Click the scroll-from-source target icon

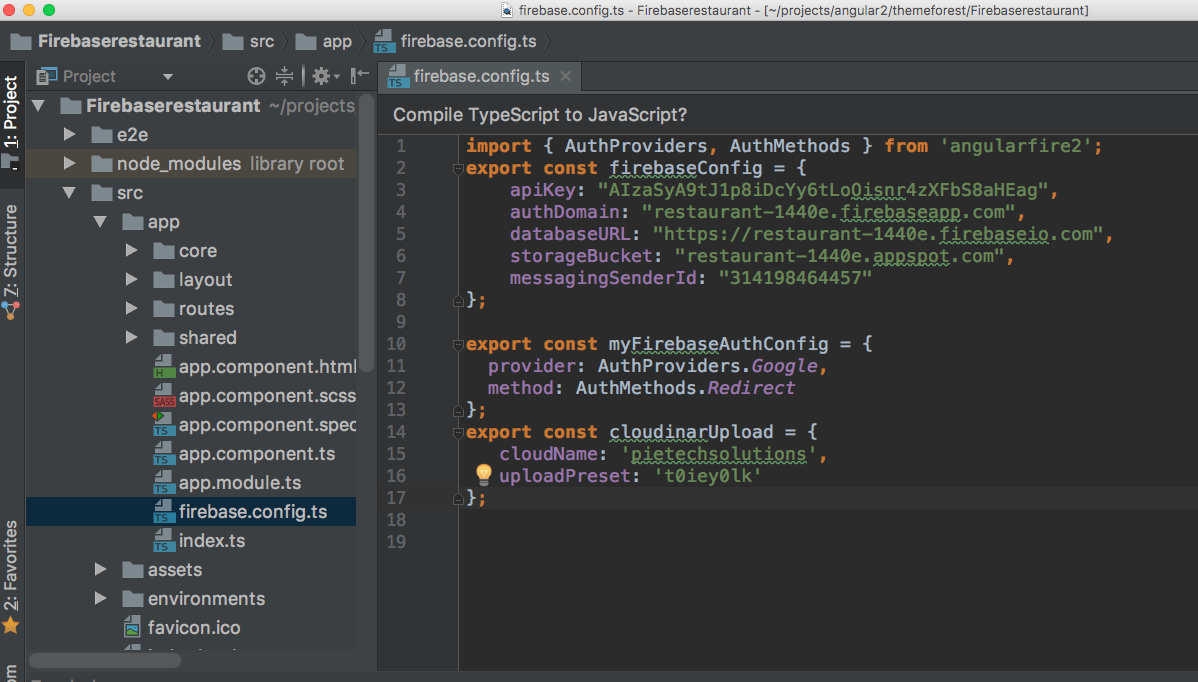pyautogui.click(x=256, y=76)
